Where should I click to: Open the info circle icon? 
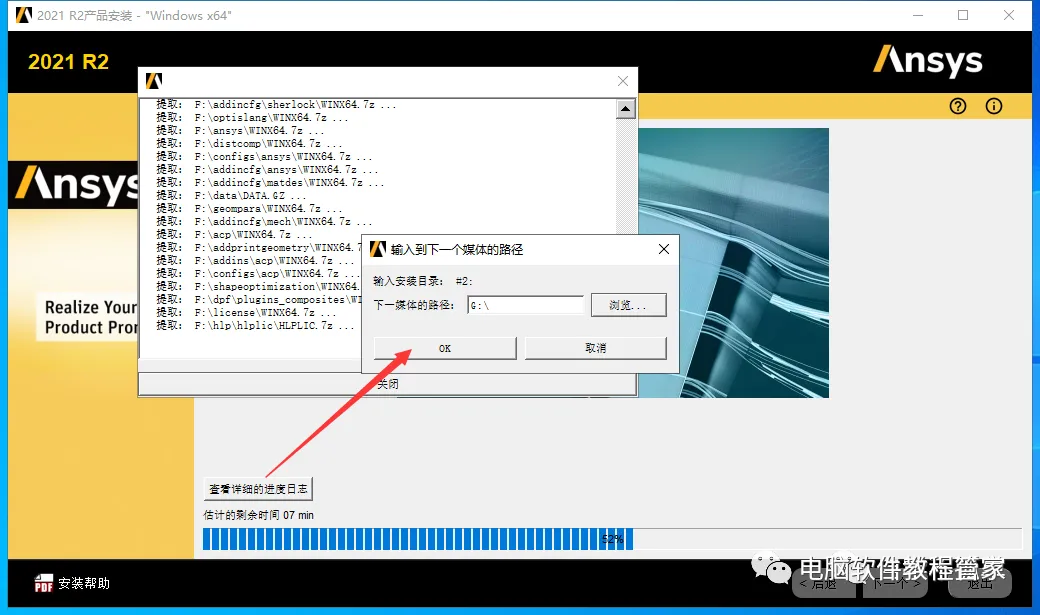point(994,106)
